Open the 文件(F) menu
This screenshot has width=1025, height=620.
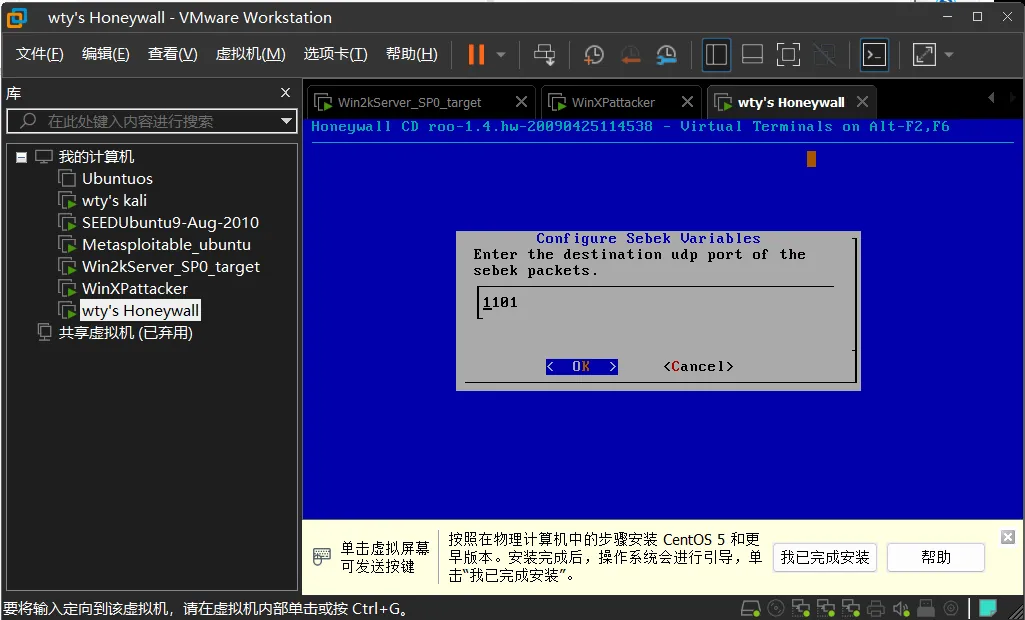point(39,54)
